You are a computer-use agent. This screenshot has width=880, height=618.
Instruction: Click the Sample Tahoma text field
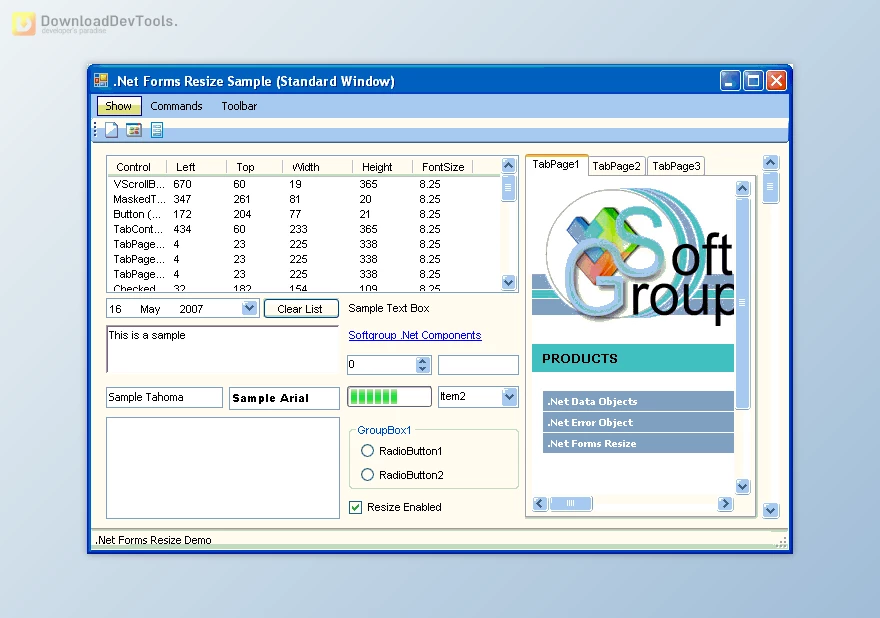[x=164, y=397]
